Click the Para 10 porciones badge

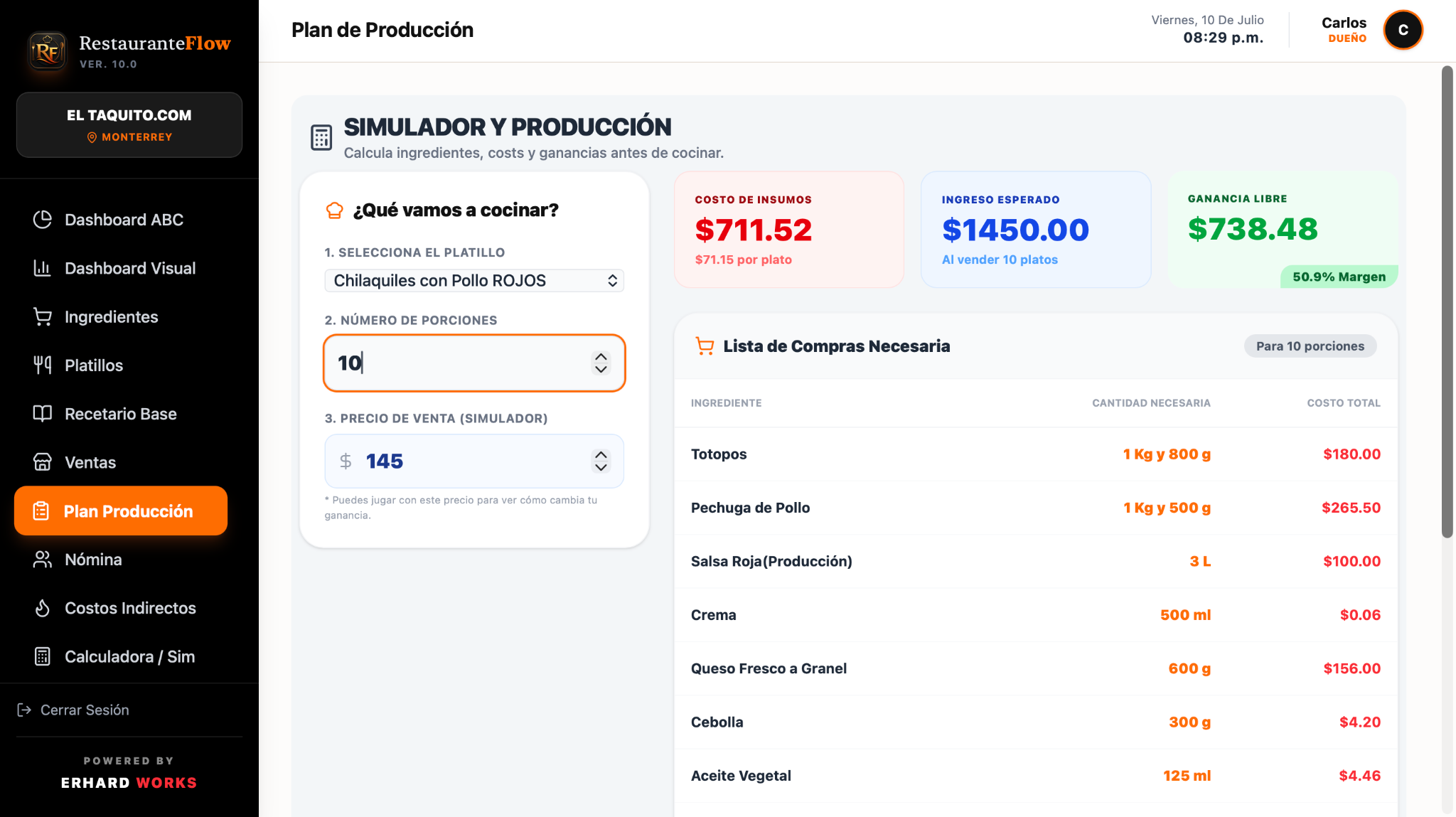pyautogui.click(x=1310, y=346)
